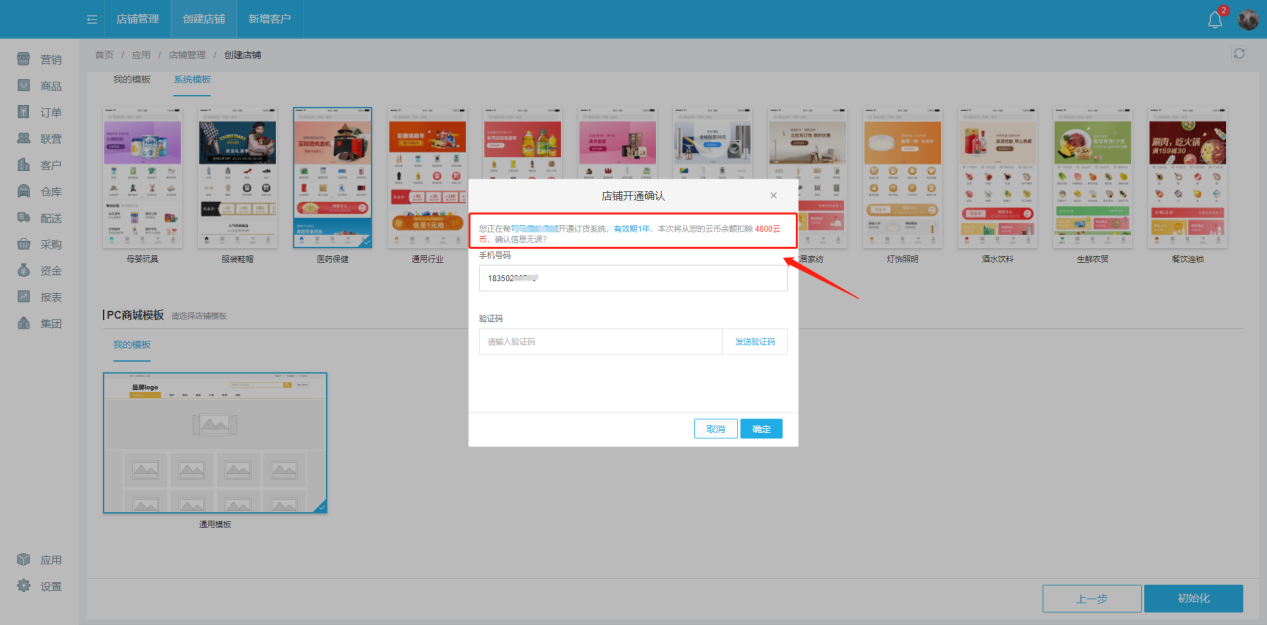Viewport: 1267px width, 625px height.
Task: Select the 母婴玩具 template thumbnail
Action: click(142, 179)
